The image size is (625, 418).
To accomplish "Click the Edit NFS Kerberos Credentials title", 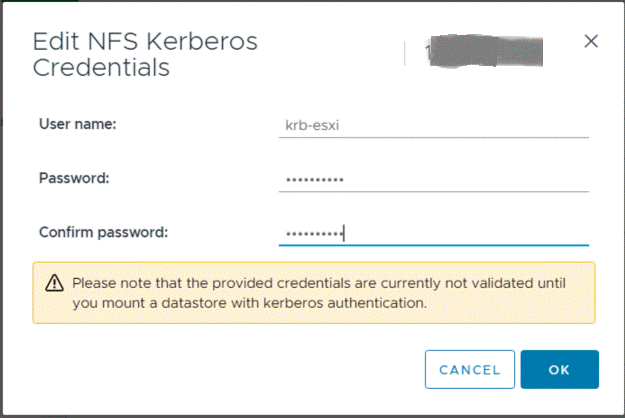I will point(145,55).
